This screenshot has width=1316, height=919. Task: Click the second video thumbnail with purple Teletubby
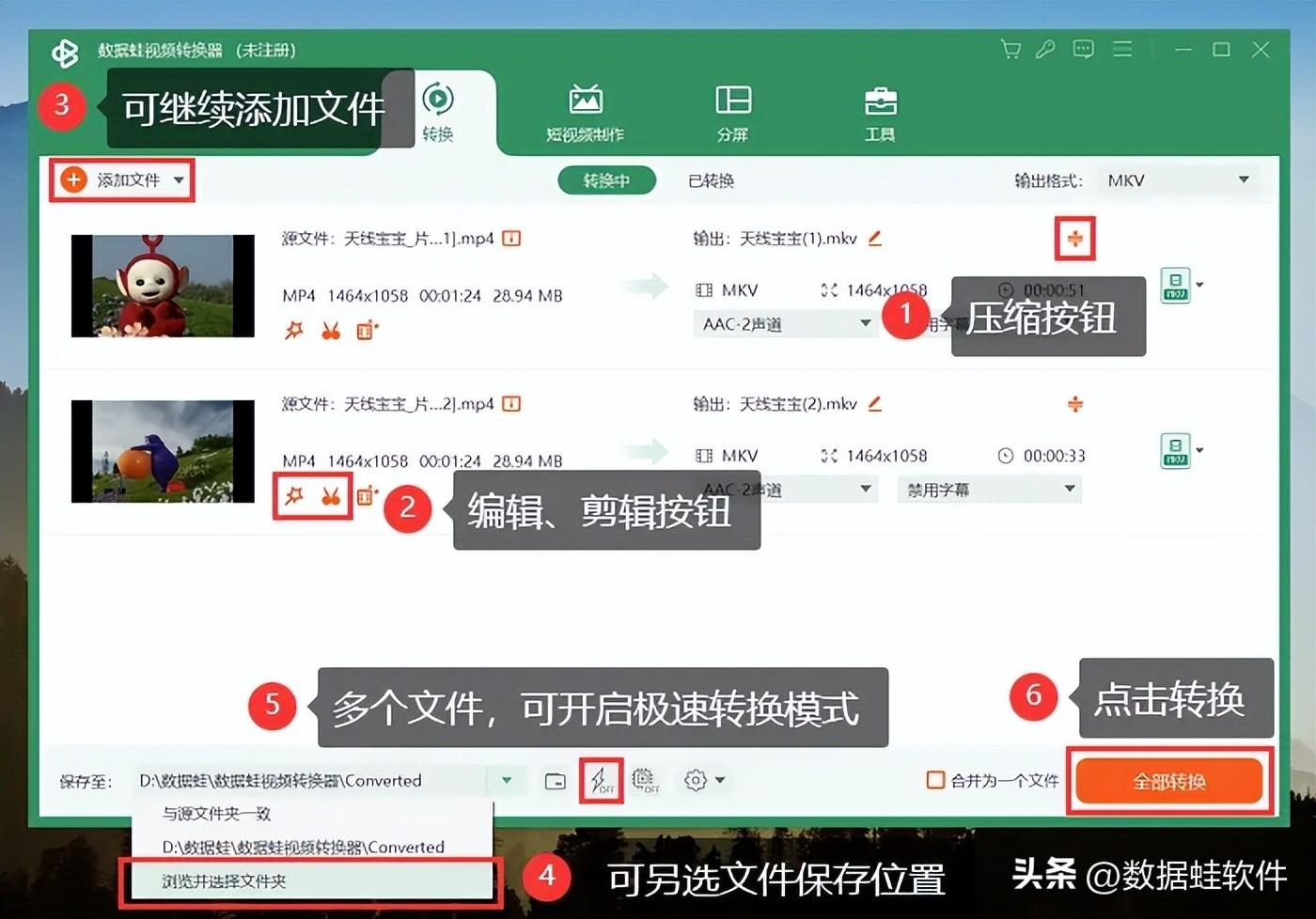(x=163, y=451)
